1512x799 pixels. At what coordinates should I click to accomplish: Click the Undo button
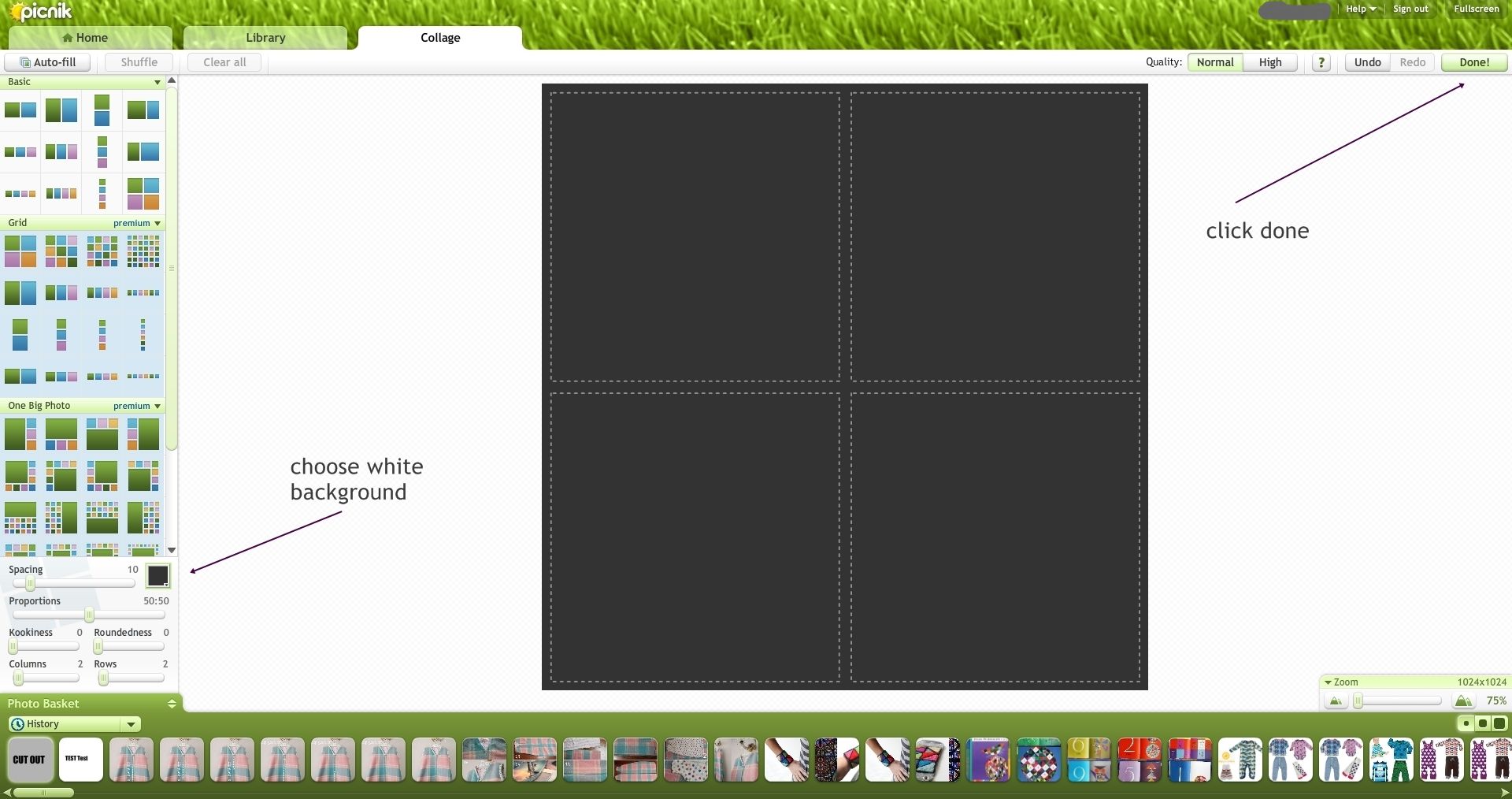[x=1367, y=62]
